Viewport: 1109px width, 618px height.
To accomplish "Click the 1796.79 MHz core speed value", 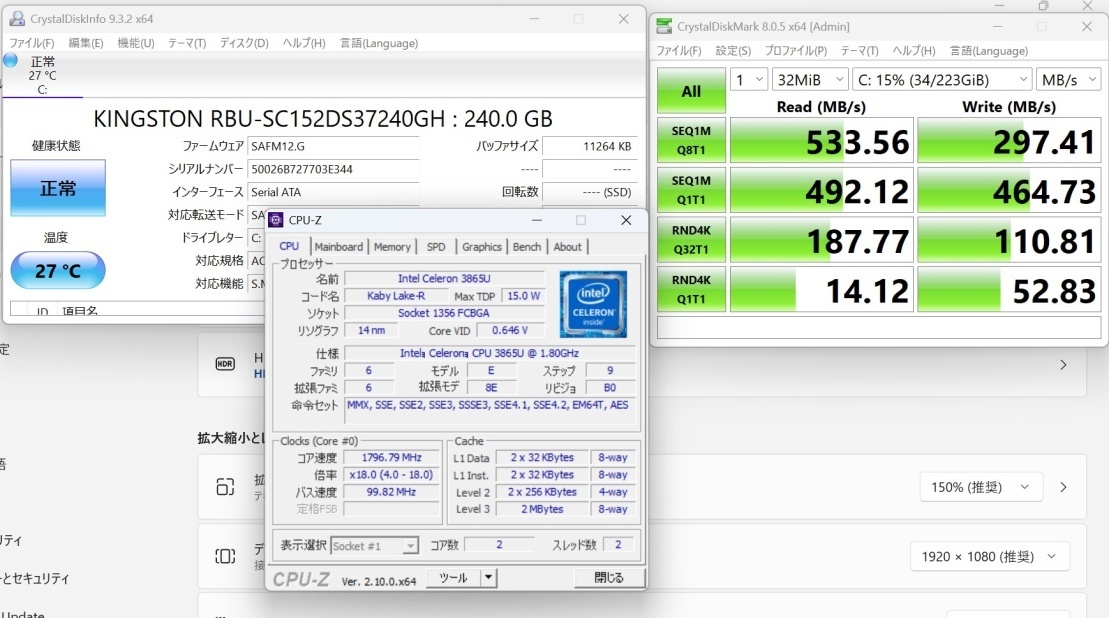I will (391, 457).
